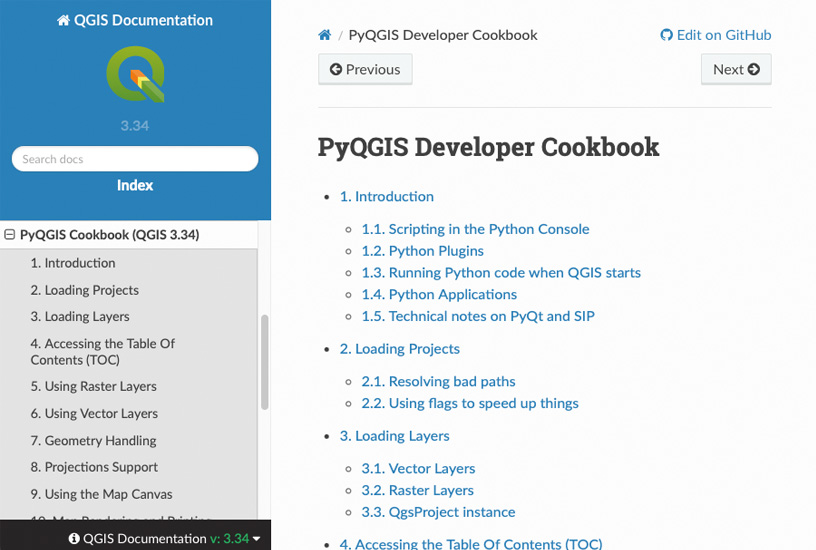Viewport: 816px width, 550px height.
Task: Click the sidebar vertical scrollbar
Action: pyautogui.click(x=265, y=360)
